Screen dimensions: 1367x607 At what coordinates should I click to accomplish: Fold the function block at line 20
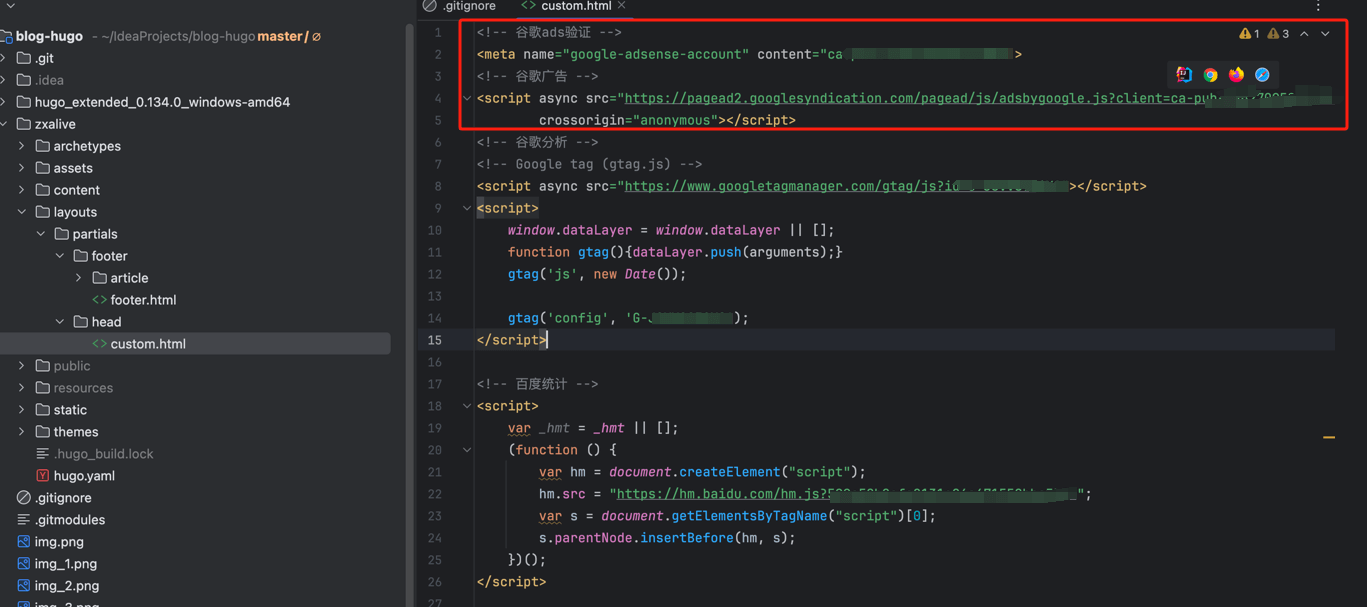click(467, 450)
